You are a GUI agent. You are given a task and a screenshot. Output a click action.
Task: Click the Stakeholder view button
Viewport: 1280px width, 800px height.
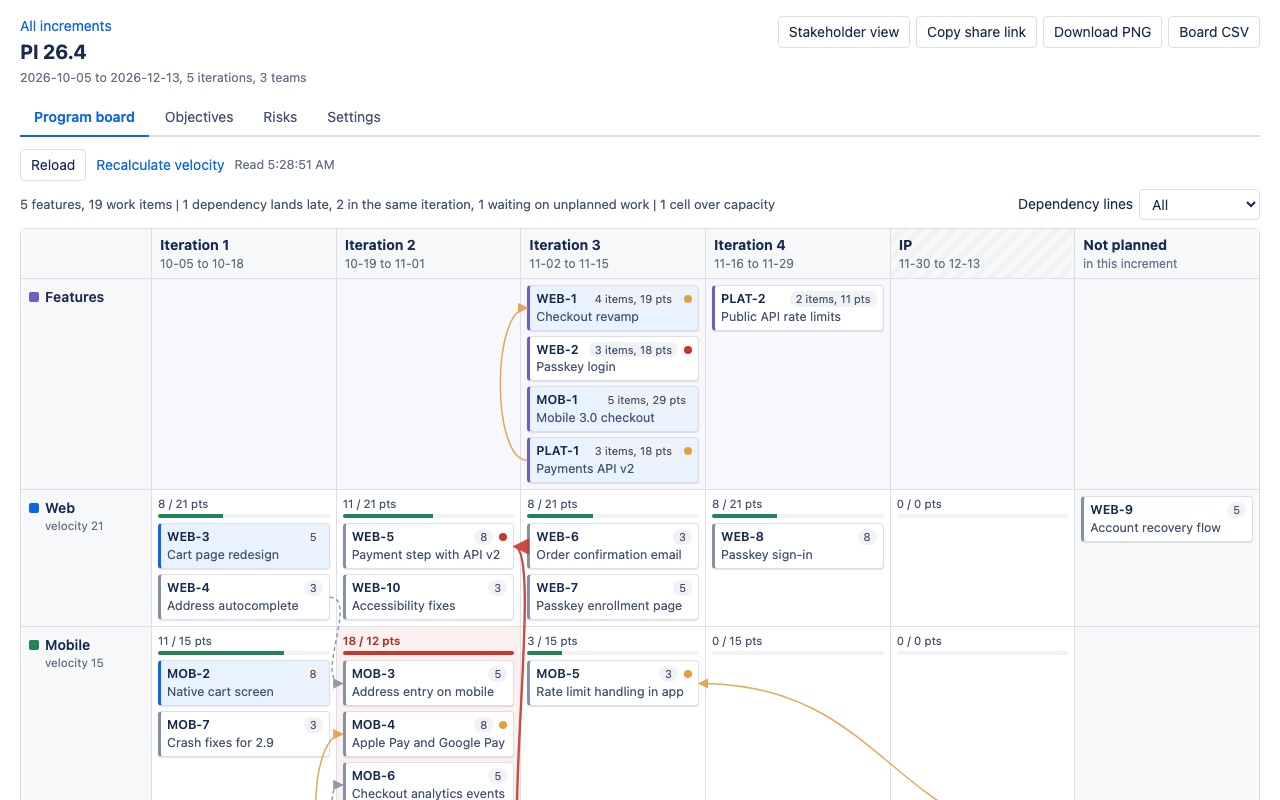click(844, 32)
